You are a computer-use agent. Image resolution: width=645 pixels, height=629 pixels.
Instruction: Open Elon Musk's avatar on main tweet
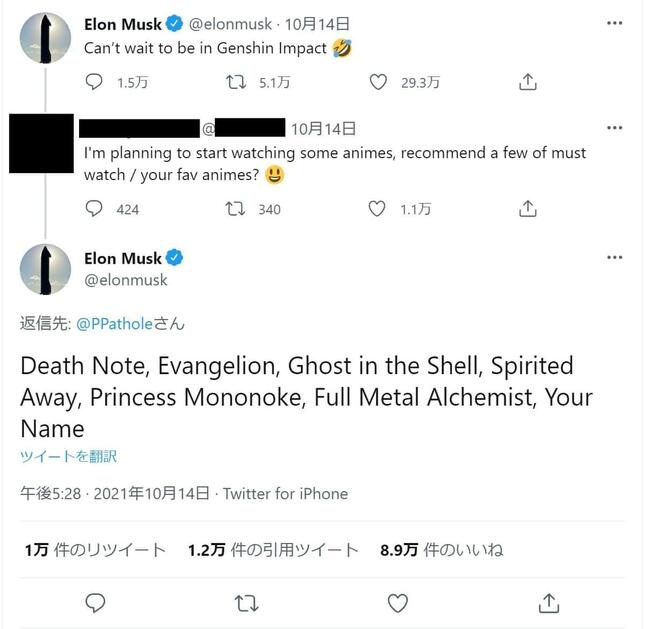[x=45, y=269]
